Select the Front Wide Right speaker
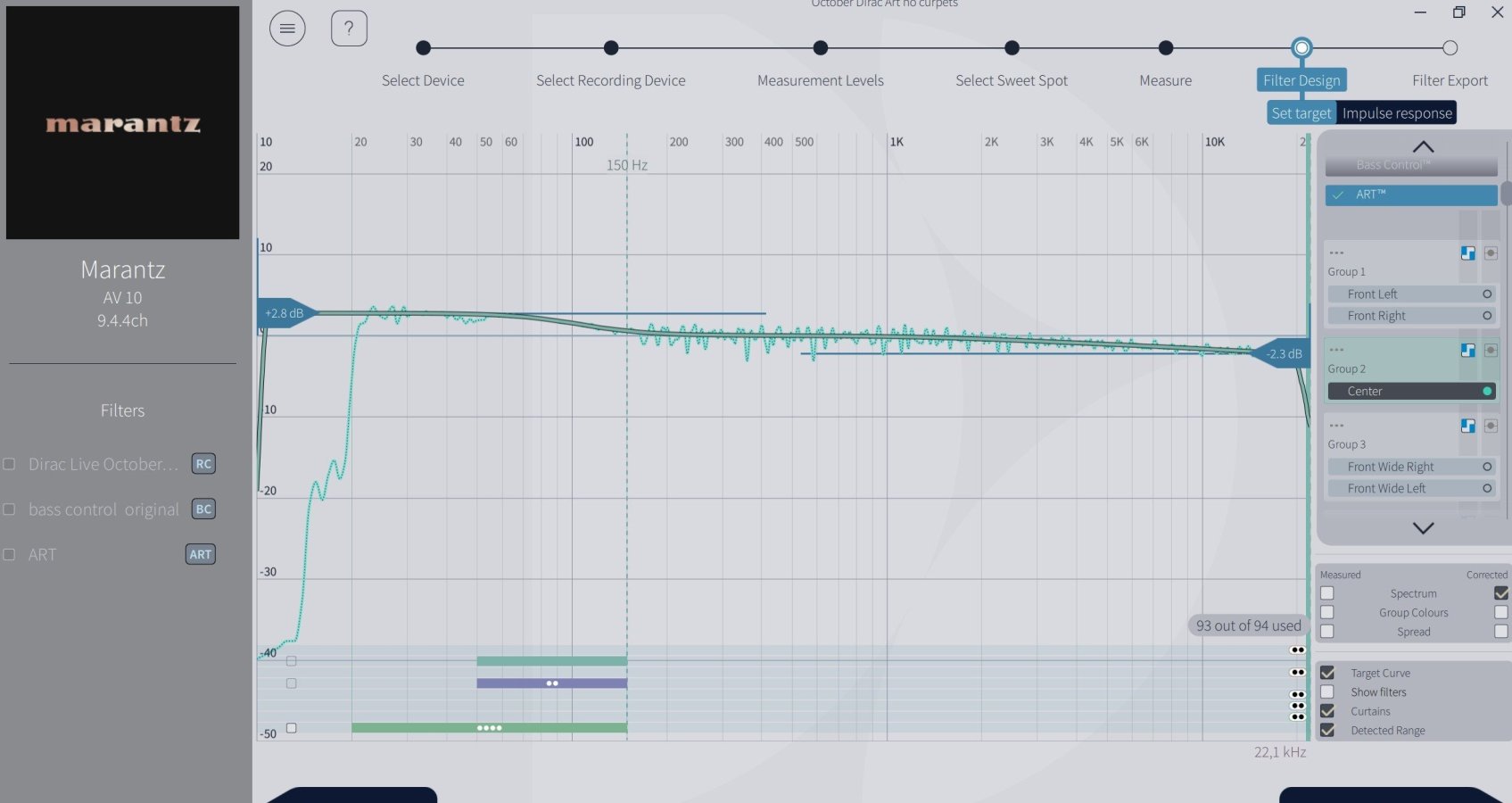Viewport: 1512px width, 803px height. (1409, 467)
